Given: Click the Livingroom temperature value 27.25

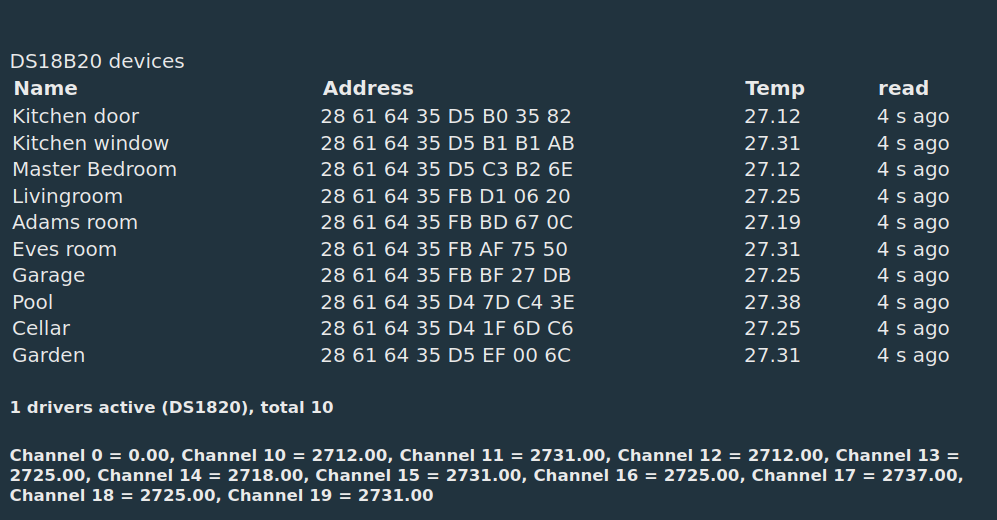Looking at the screenshot, I should 772,196.
